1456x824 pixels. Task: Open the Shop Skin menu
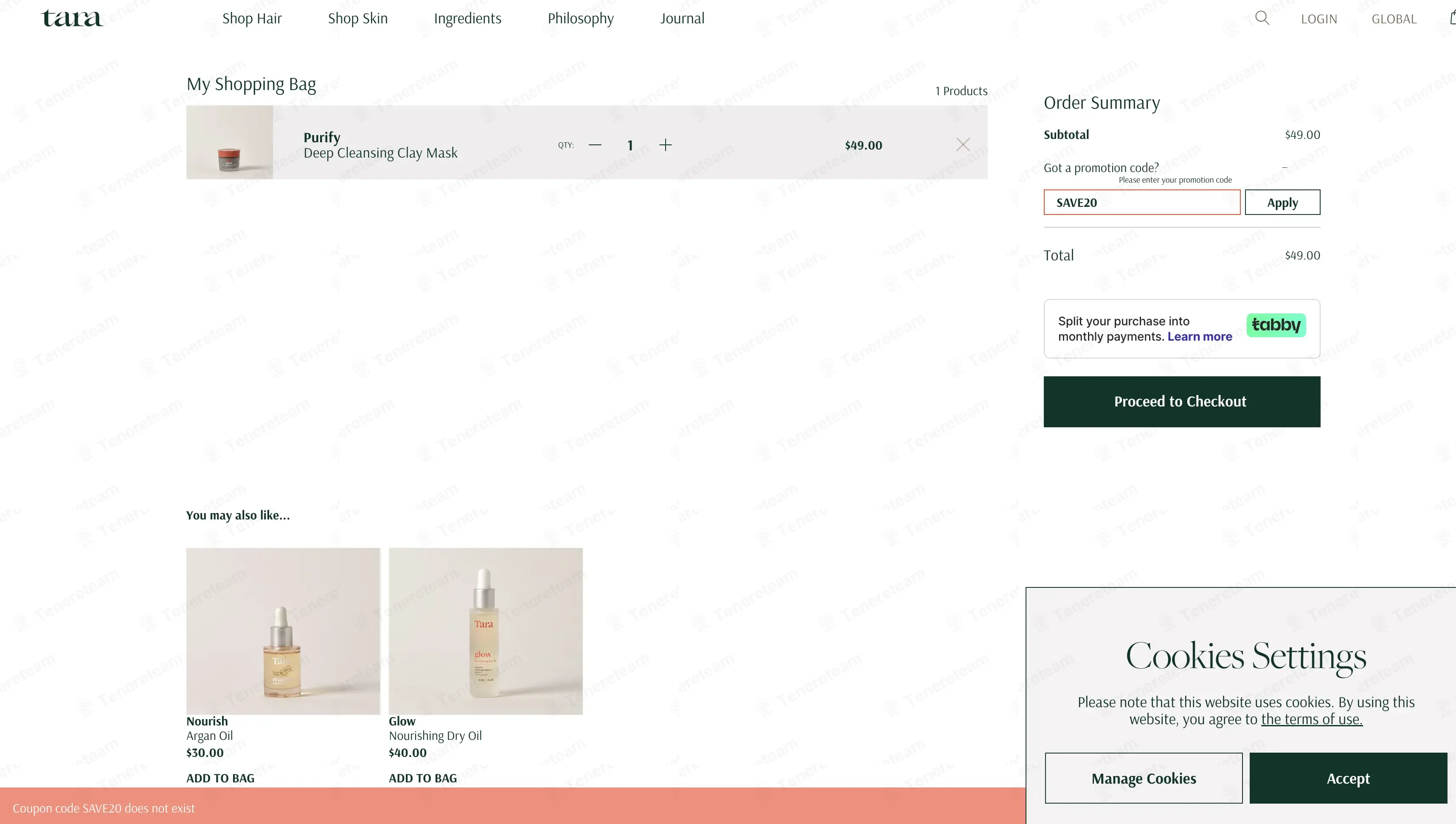tap(358, 19)
